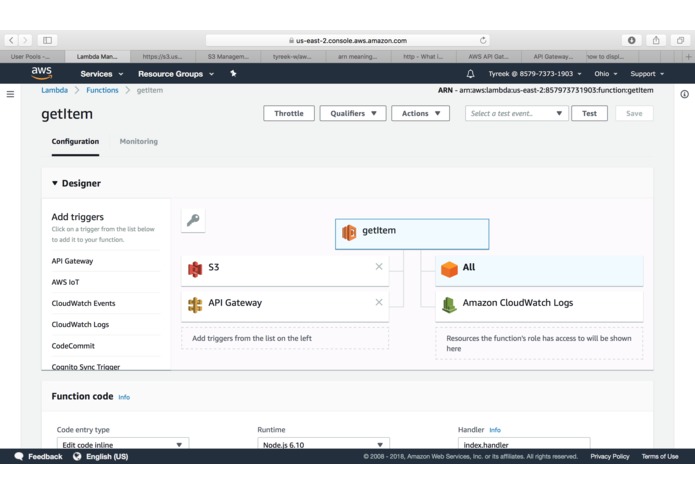Select the Amazon CloudWatch Logs resource card
695x494 pixels.
point(539,305)
